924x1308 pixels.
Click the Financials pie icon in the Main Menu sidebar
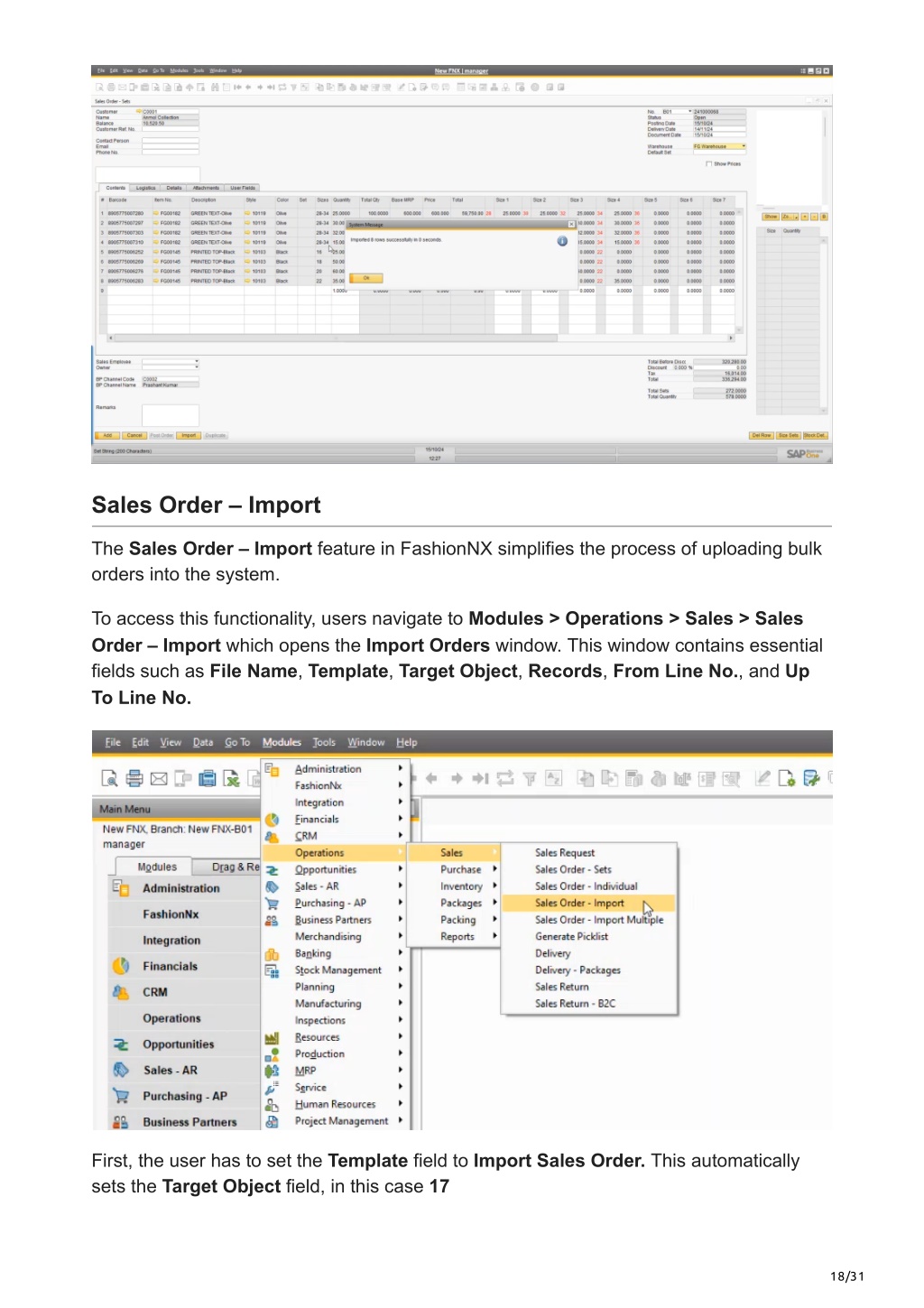(x=120, y=966)
